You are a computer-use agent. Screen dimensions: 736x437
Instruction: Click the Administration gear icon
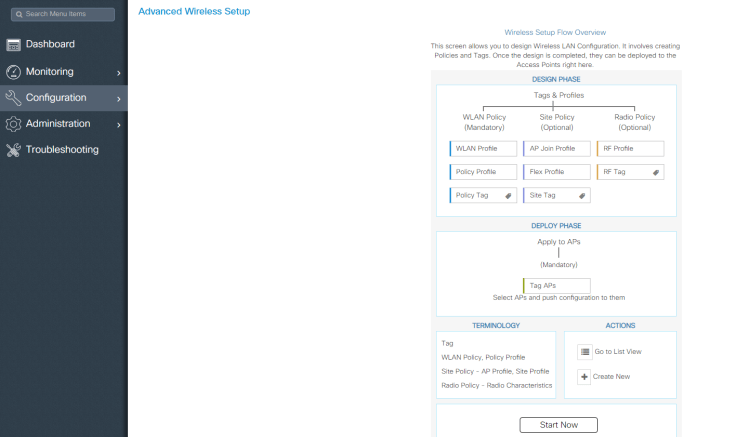(14, 124)
